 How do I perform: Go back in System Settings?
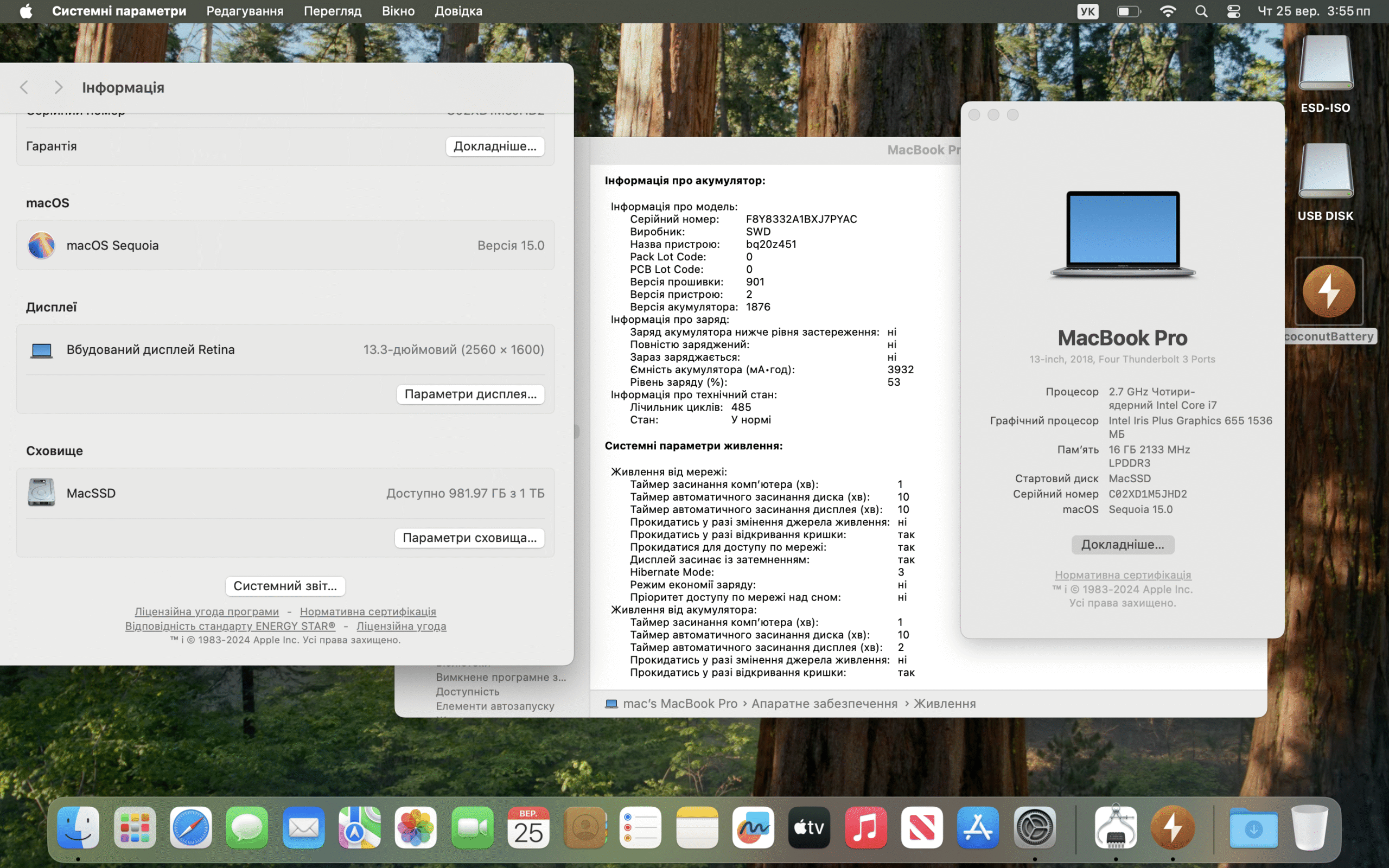[x=24, y=87]
